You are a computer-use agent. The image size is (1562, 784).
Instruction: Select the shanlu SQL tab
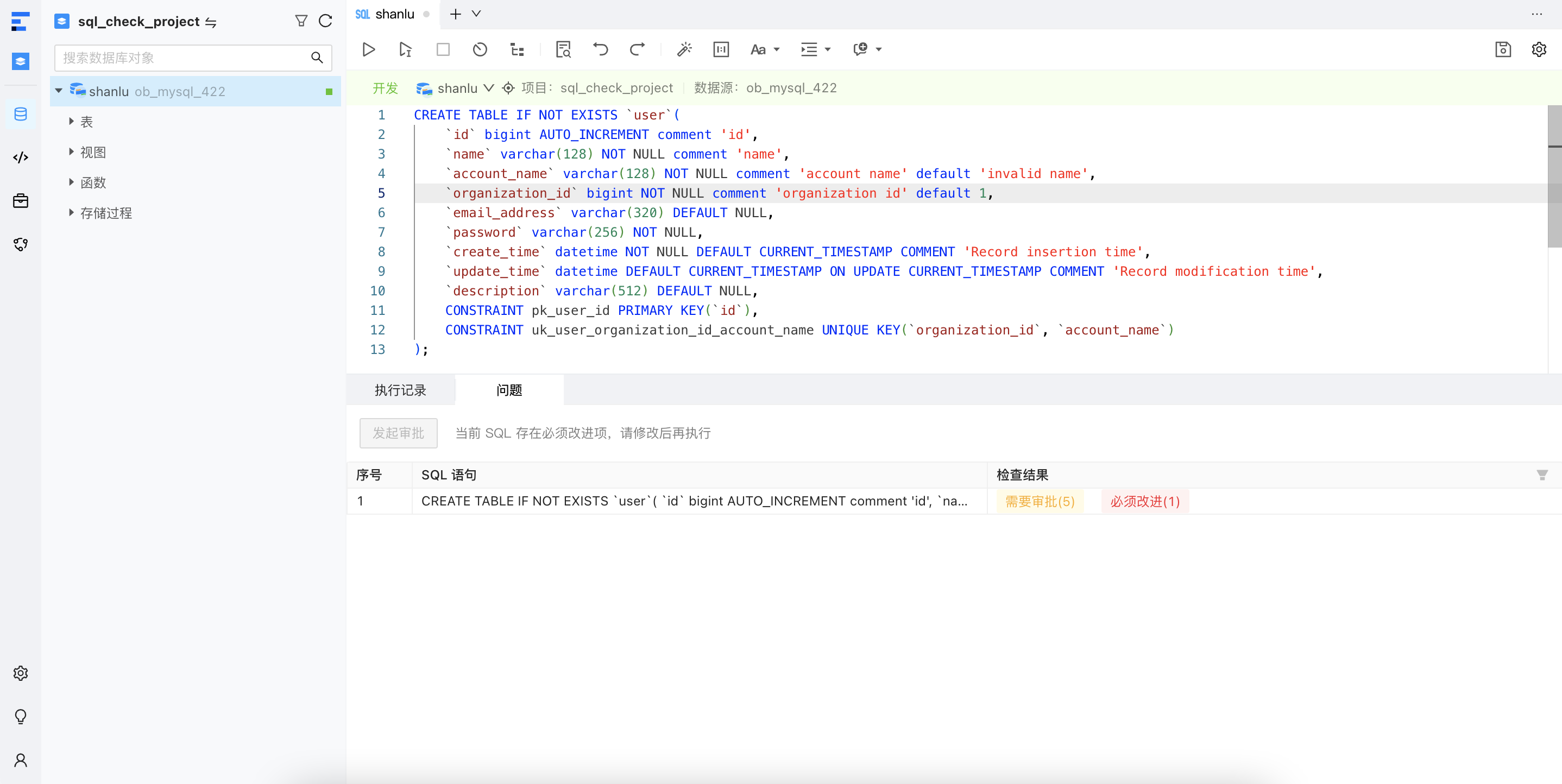[x=392, y=14]
